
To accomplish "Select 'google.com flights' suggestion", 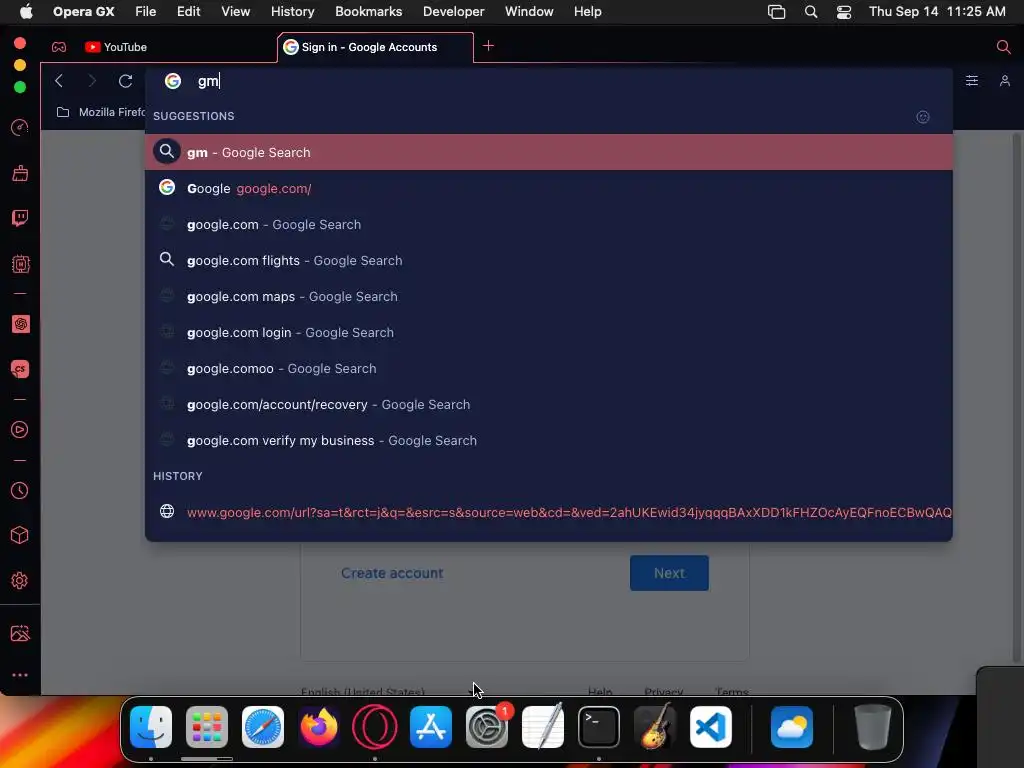I will tap(549, 260).
